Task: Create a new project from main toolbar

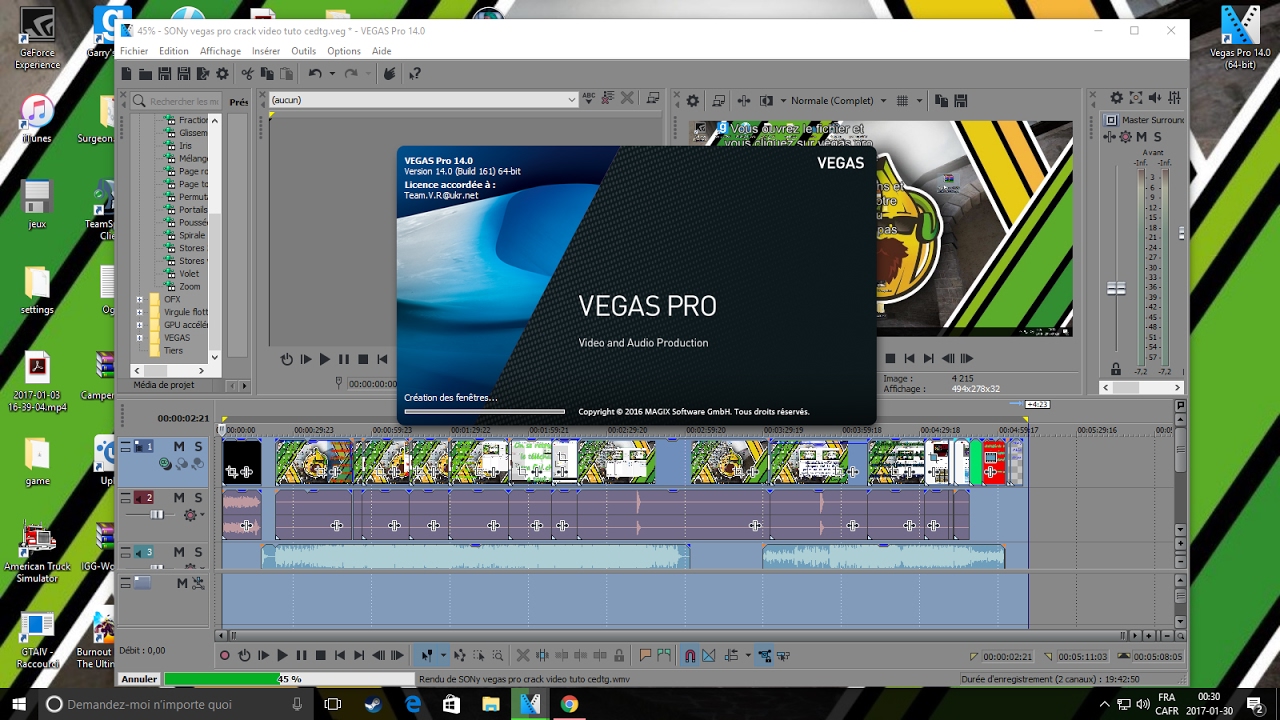Action: click(x=126, y=74)
